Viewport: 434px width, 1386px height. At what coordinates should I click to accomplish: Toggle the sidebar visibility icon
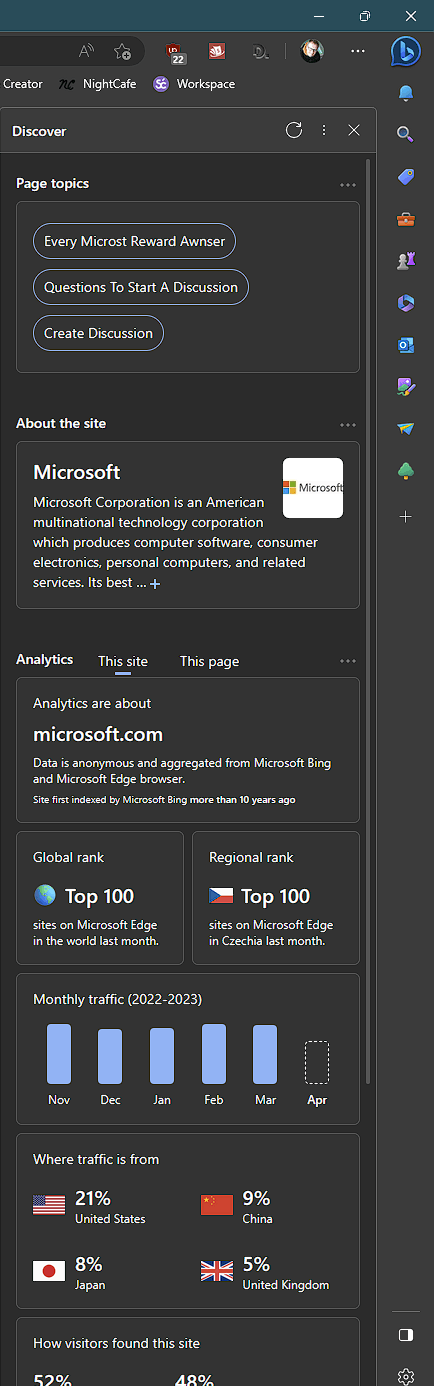point(405,1335)
